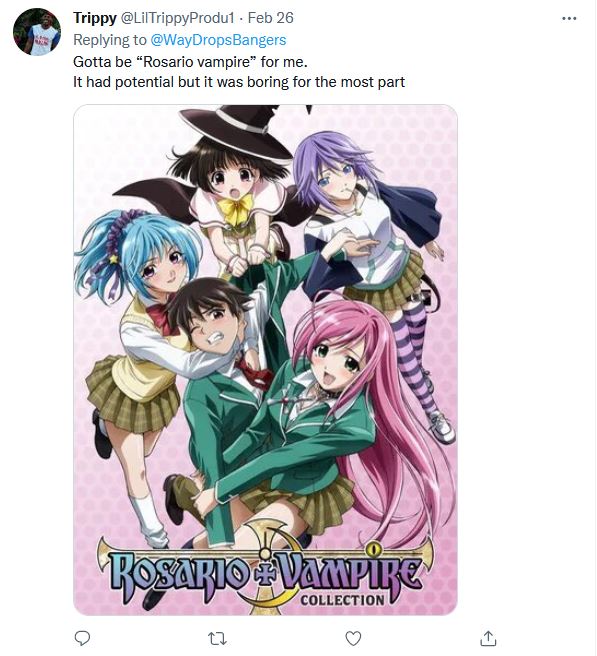The image size is (597, 656).
Task: Open the share upload arrow icon
Action: point(488,638)
